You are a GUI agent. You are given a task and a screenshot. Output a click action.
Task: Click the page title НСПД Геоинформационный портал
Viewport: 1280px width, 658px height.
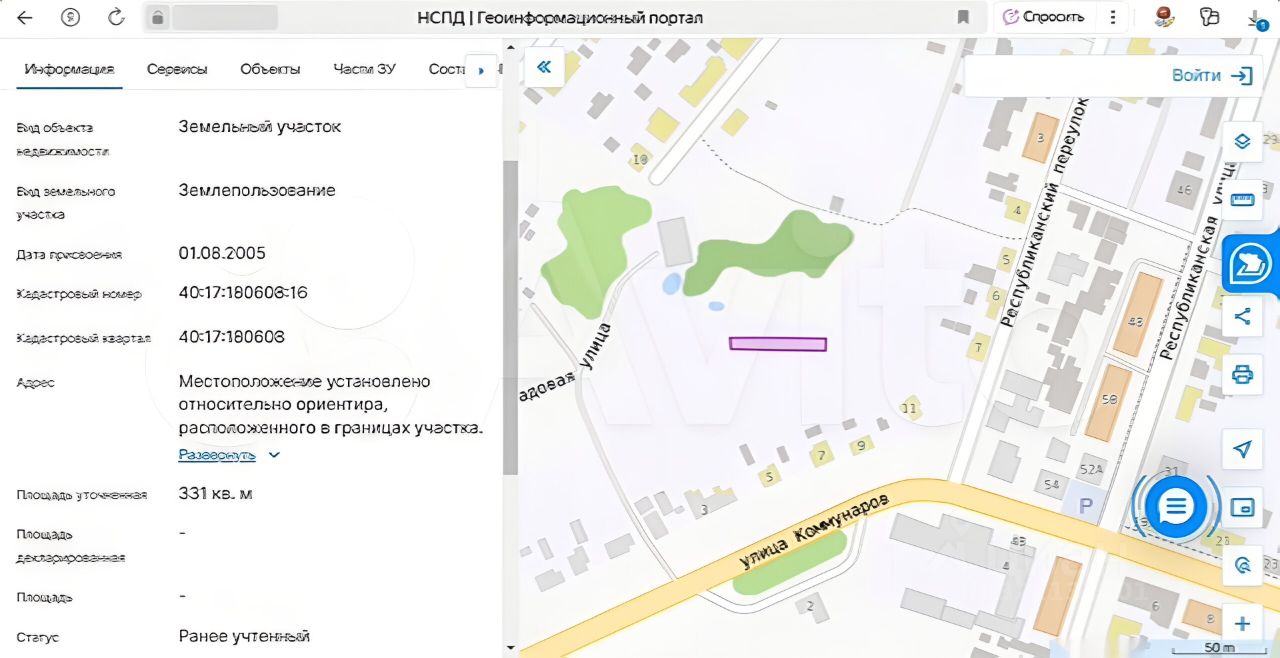click(560, 17)
